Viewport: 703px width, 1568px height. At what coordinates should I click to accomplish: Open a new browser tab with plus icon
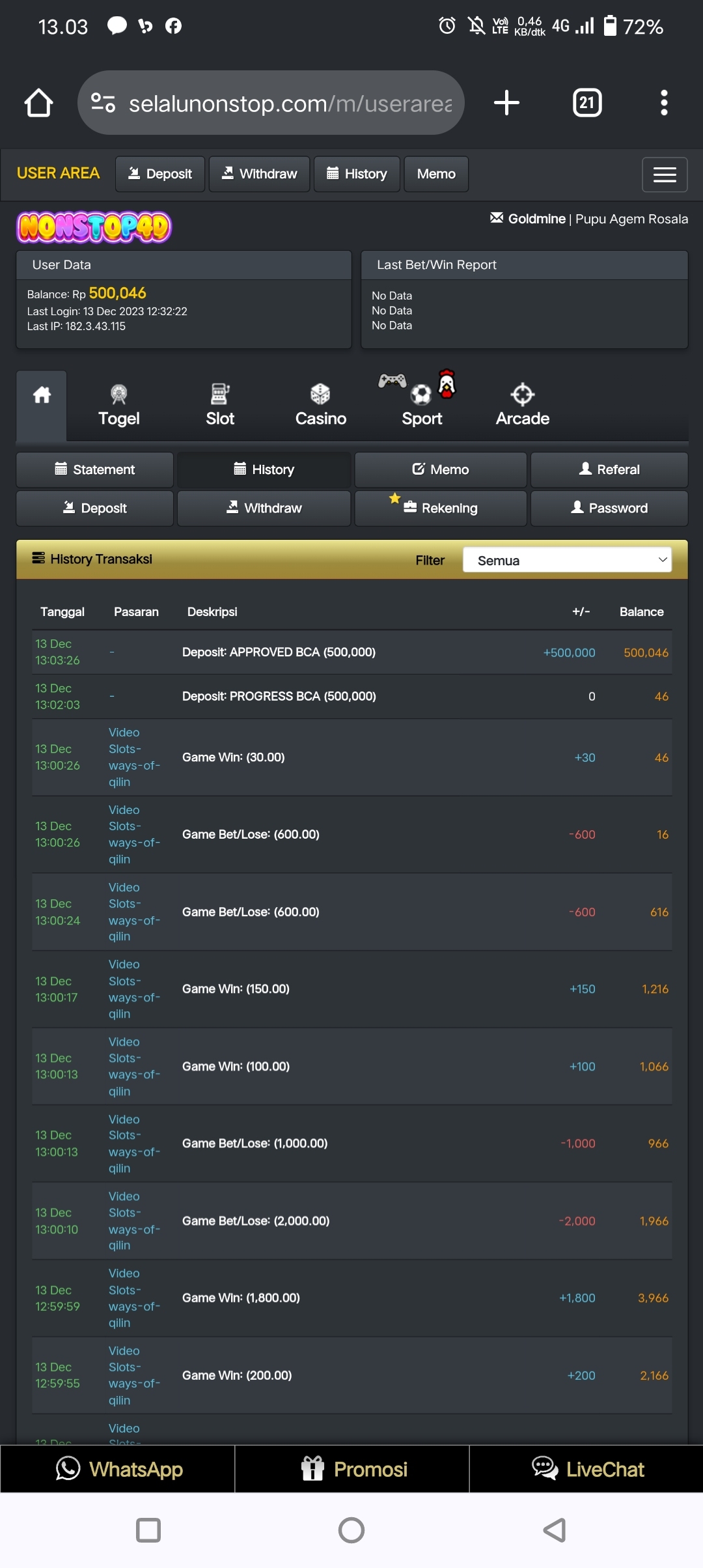click(x=506, y=103)
